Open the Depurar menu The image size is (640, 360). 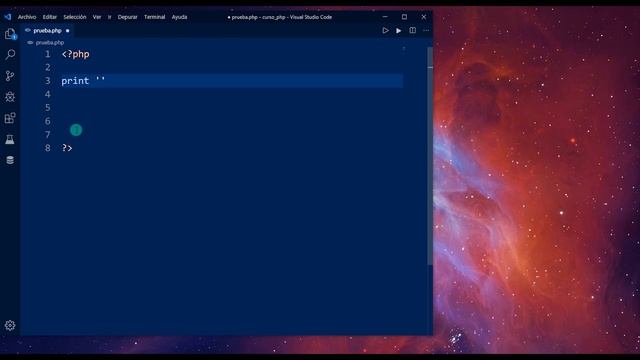(127, 17)
